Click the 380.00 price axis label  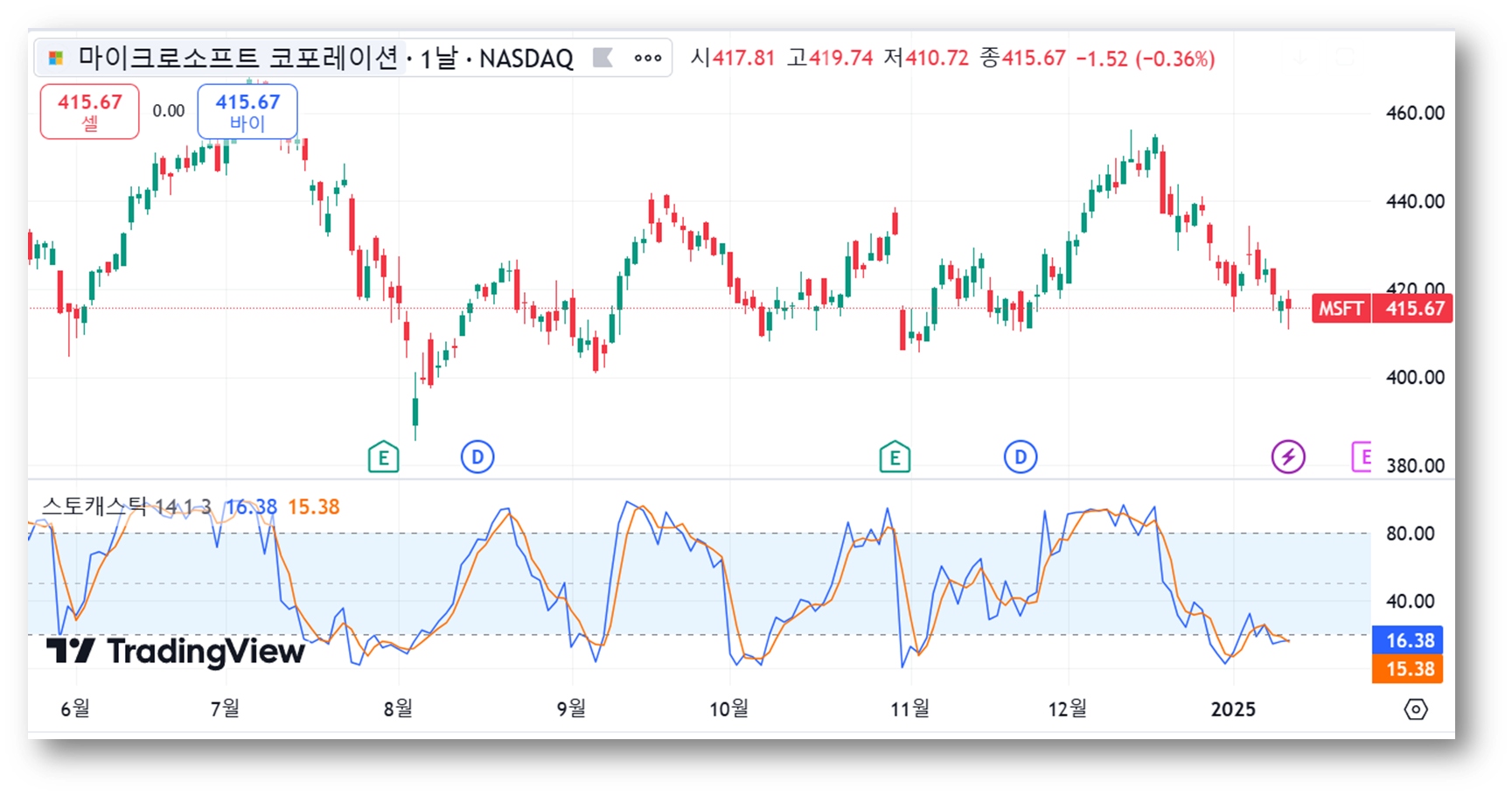pos(1415,465)
